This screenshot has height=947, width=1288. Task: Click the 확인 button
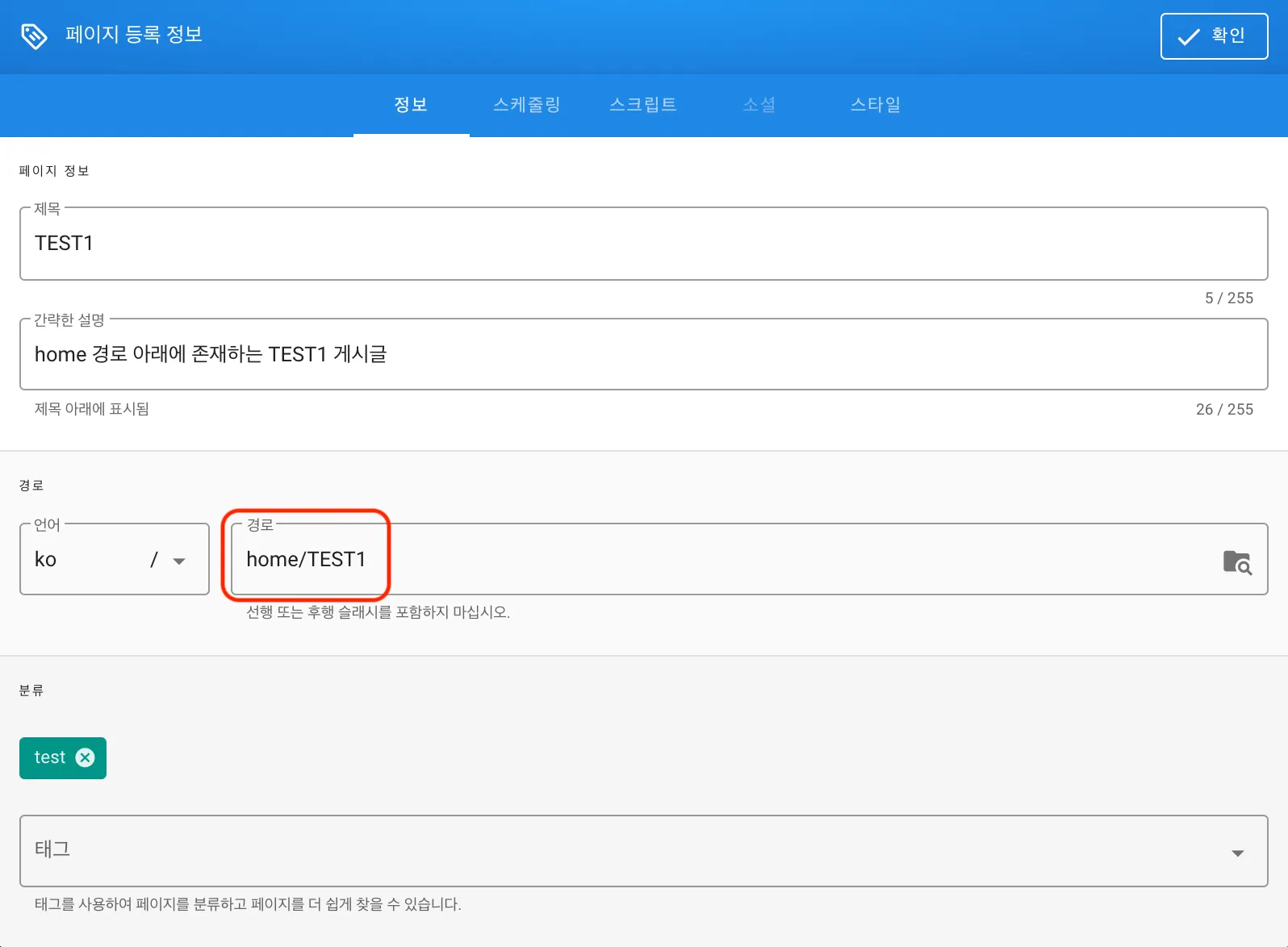1214,36
